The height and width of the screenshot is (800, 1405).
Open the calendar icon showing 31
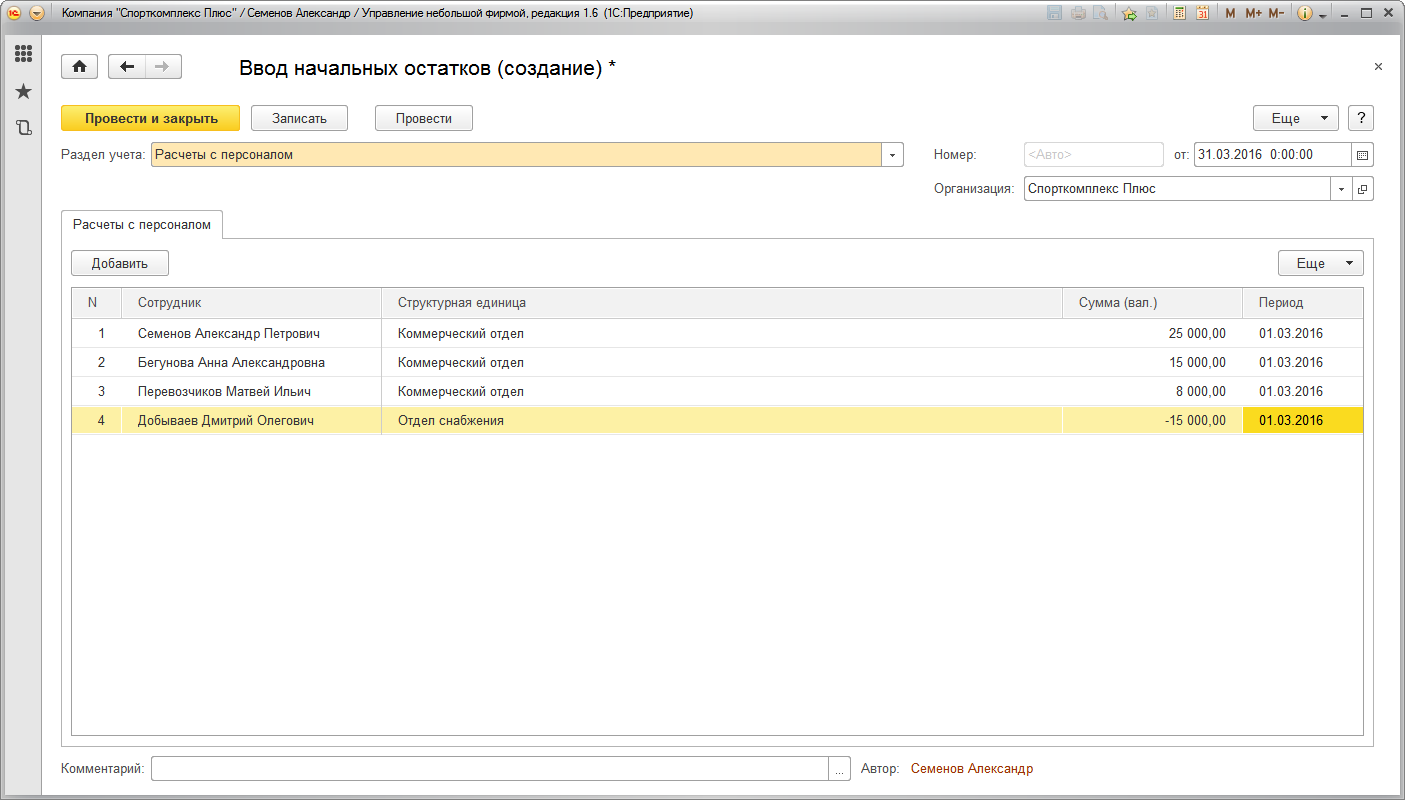pyautogui.click(x=1202, y=13)
